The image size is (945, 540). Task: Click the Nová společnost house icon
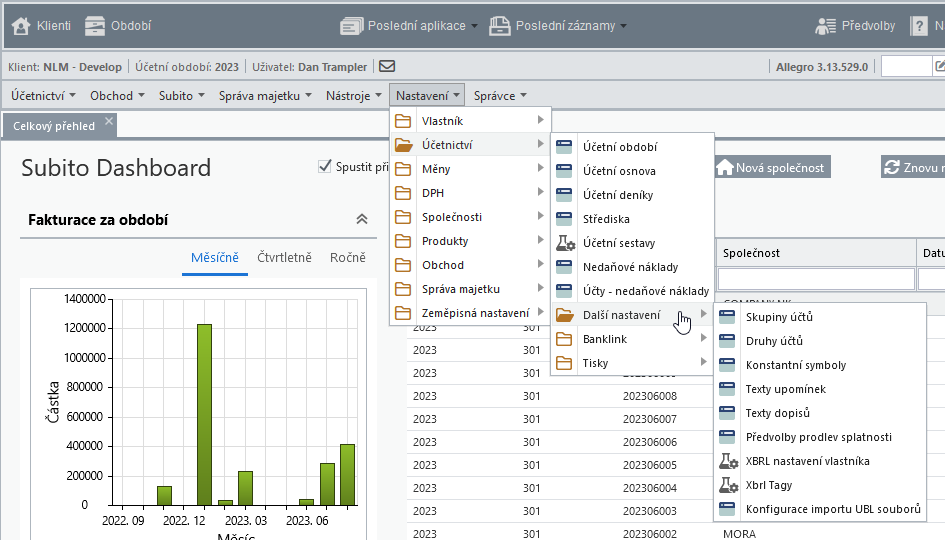pos(725,167)
